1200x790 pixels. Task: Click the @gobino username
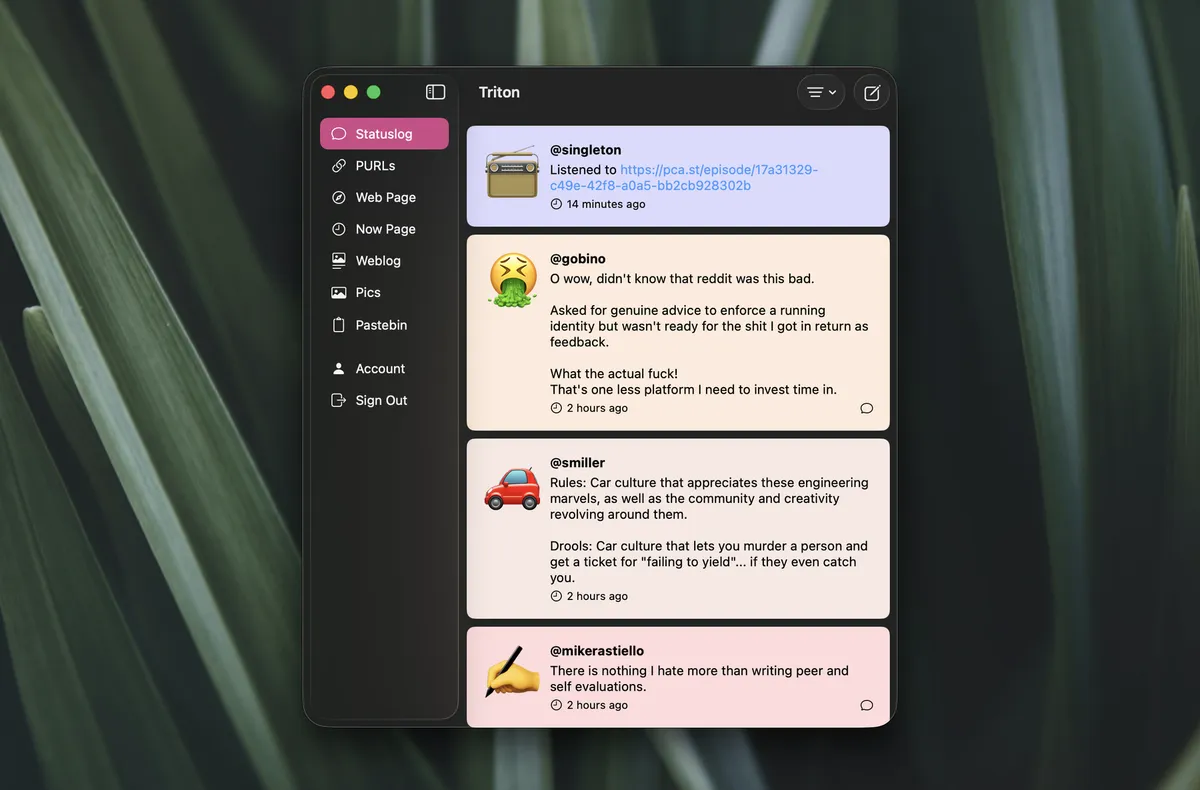pyautogui.click(x=578, y=259)
